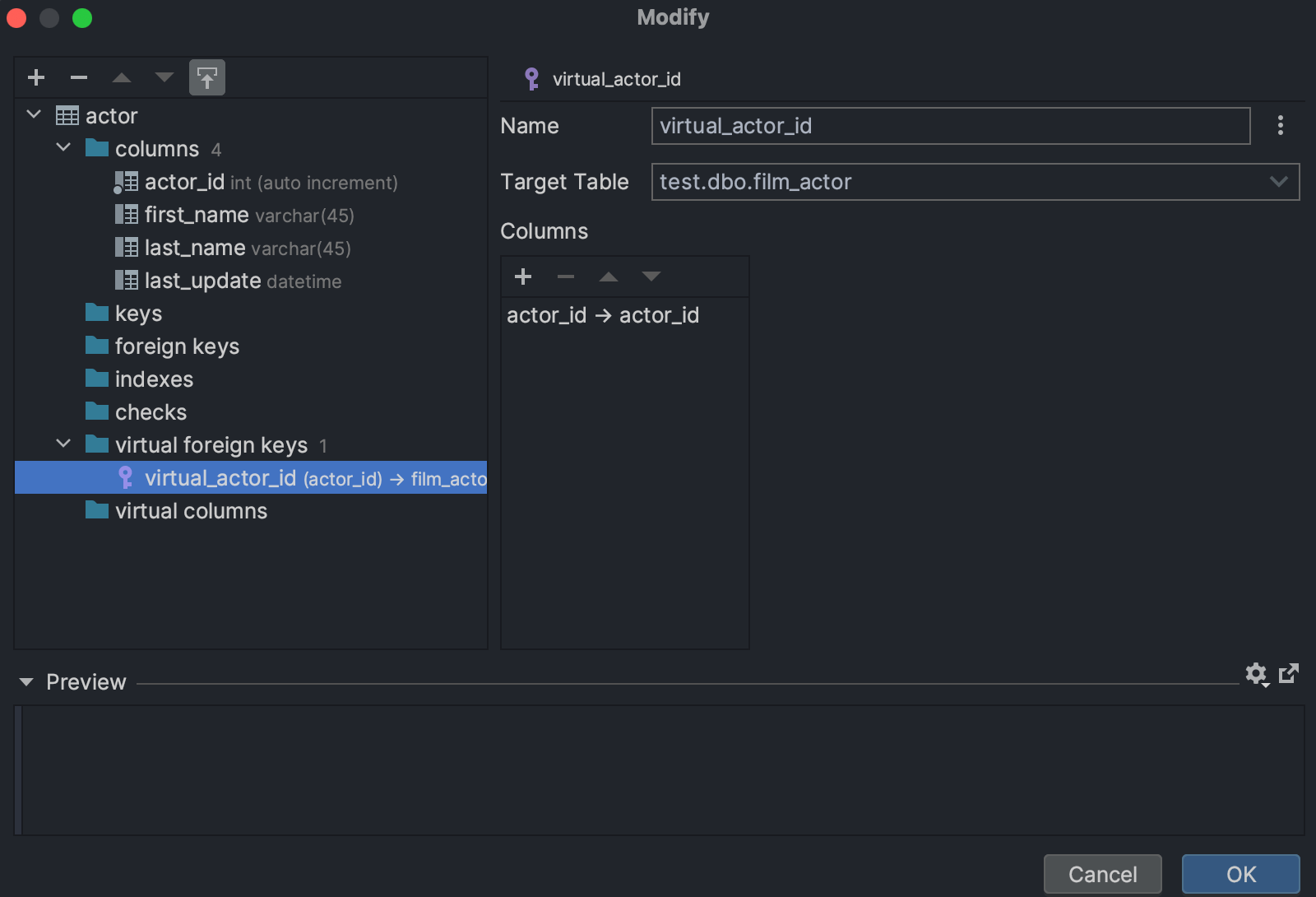Click the highlighted toolbar button with up-arrow icon
The image size is (1316, 897).
(x=207, y=77)
